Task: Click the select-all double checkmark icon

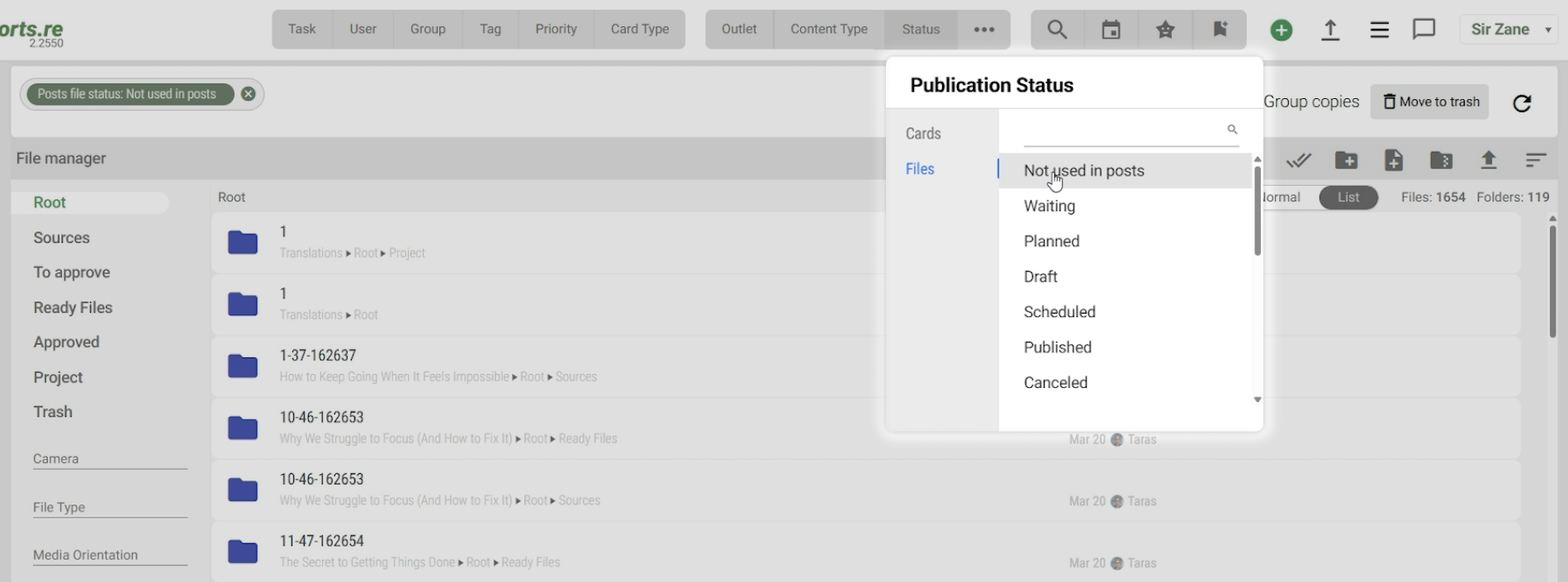Action: pos(1298,160)
